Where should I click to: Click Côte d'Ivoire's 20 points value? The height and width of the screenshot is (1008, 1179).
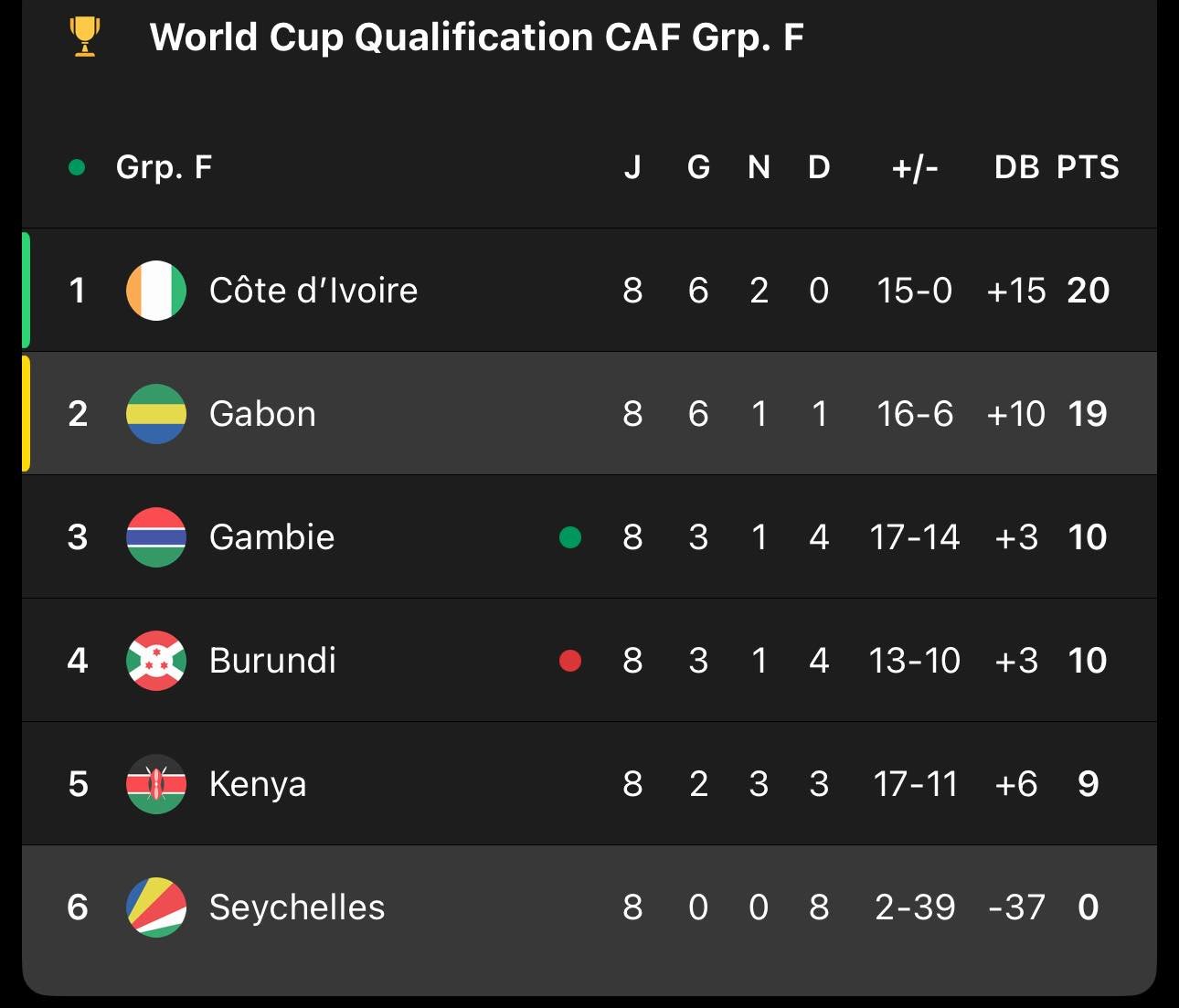coord(1088,291)
